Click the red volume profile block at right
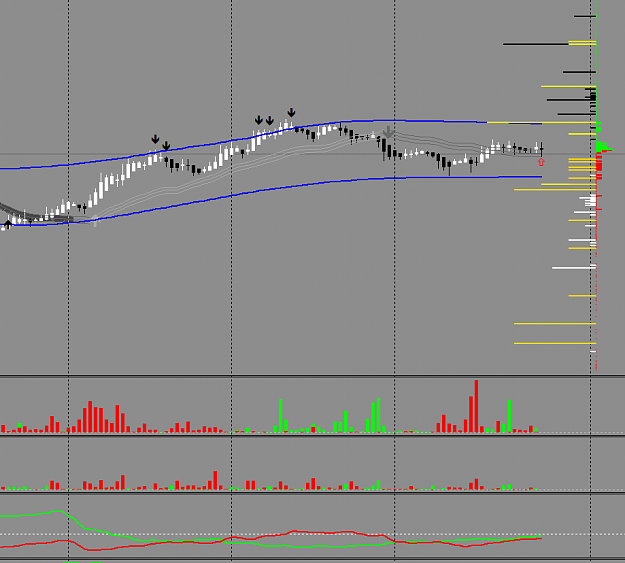The width and height of the screenshot is (625, 563). click(x=599, y=164)
